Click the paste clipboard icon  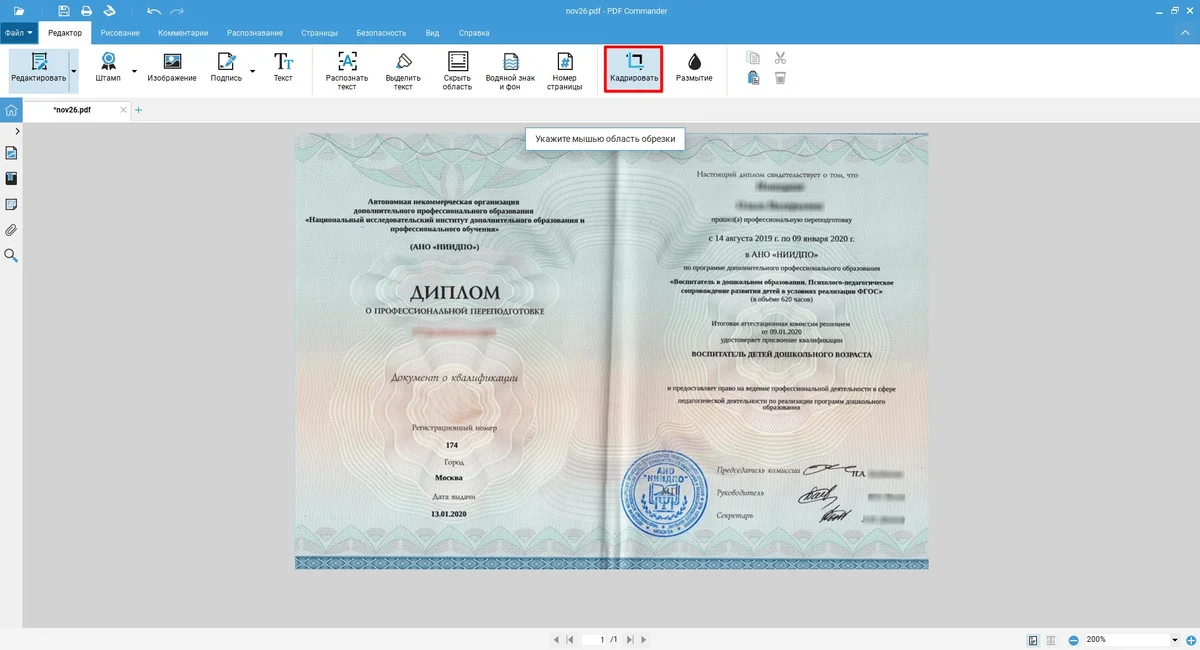(x=753, y=78)
